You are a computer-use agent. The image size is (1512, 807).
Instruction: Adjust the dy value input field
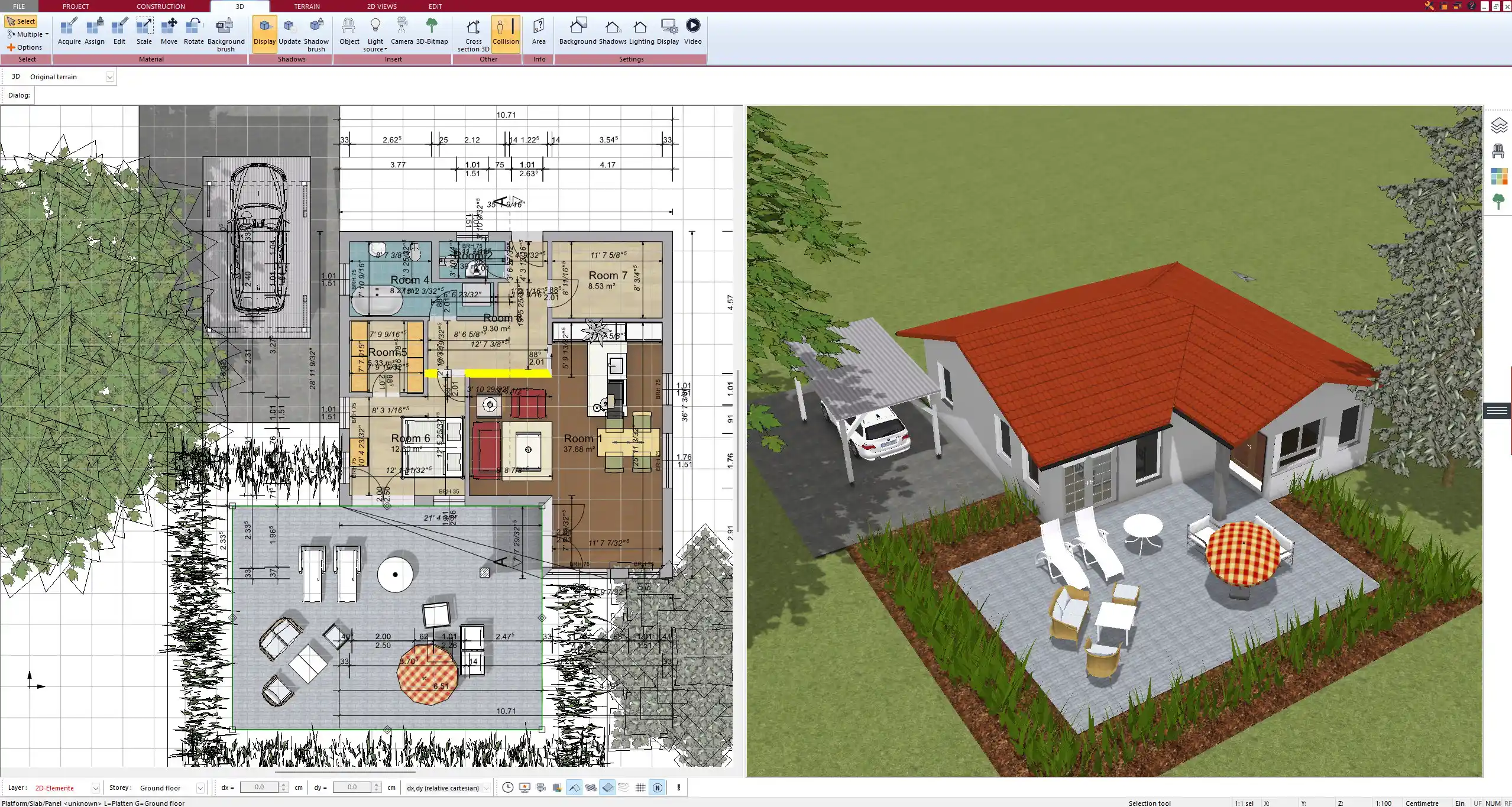click(x=353, y=787)
